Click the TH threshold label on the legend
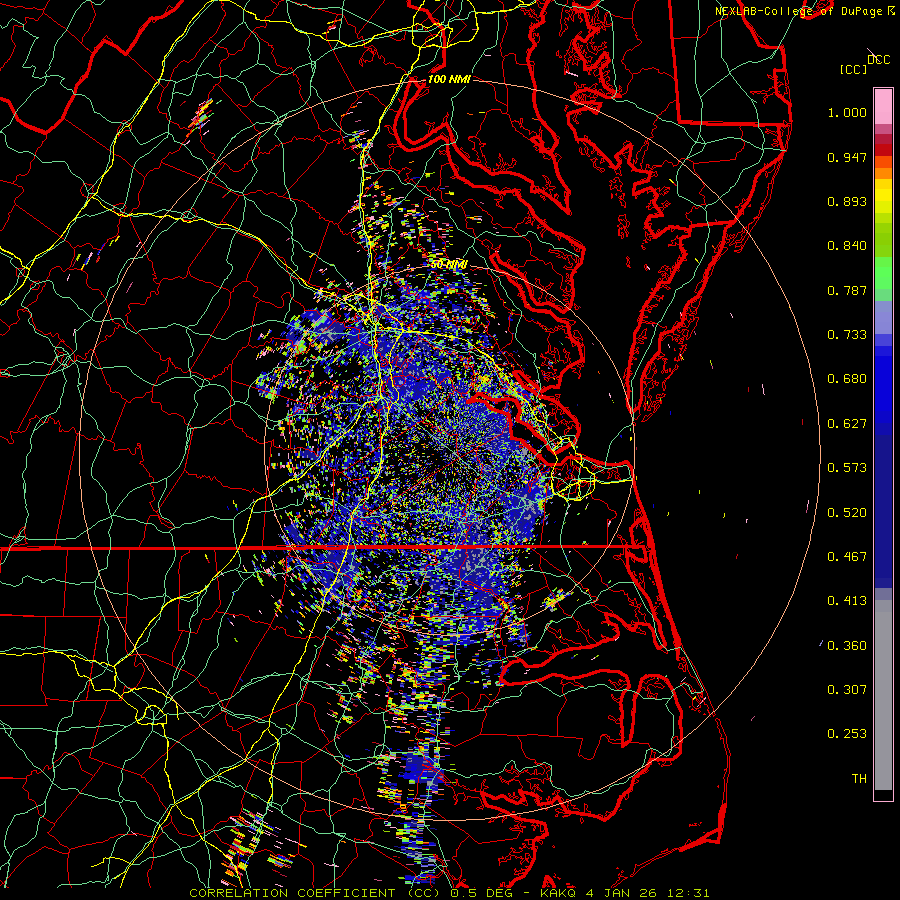 [859, 779]
